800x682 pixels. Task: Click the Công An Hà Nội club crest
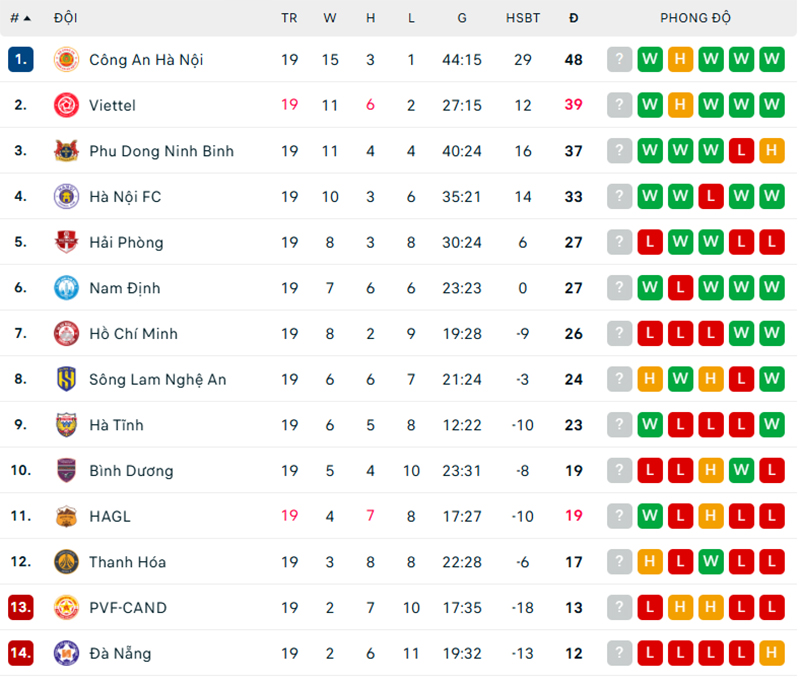point(66,59)
